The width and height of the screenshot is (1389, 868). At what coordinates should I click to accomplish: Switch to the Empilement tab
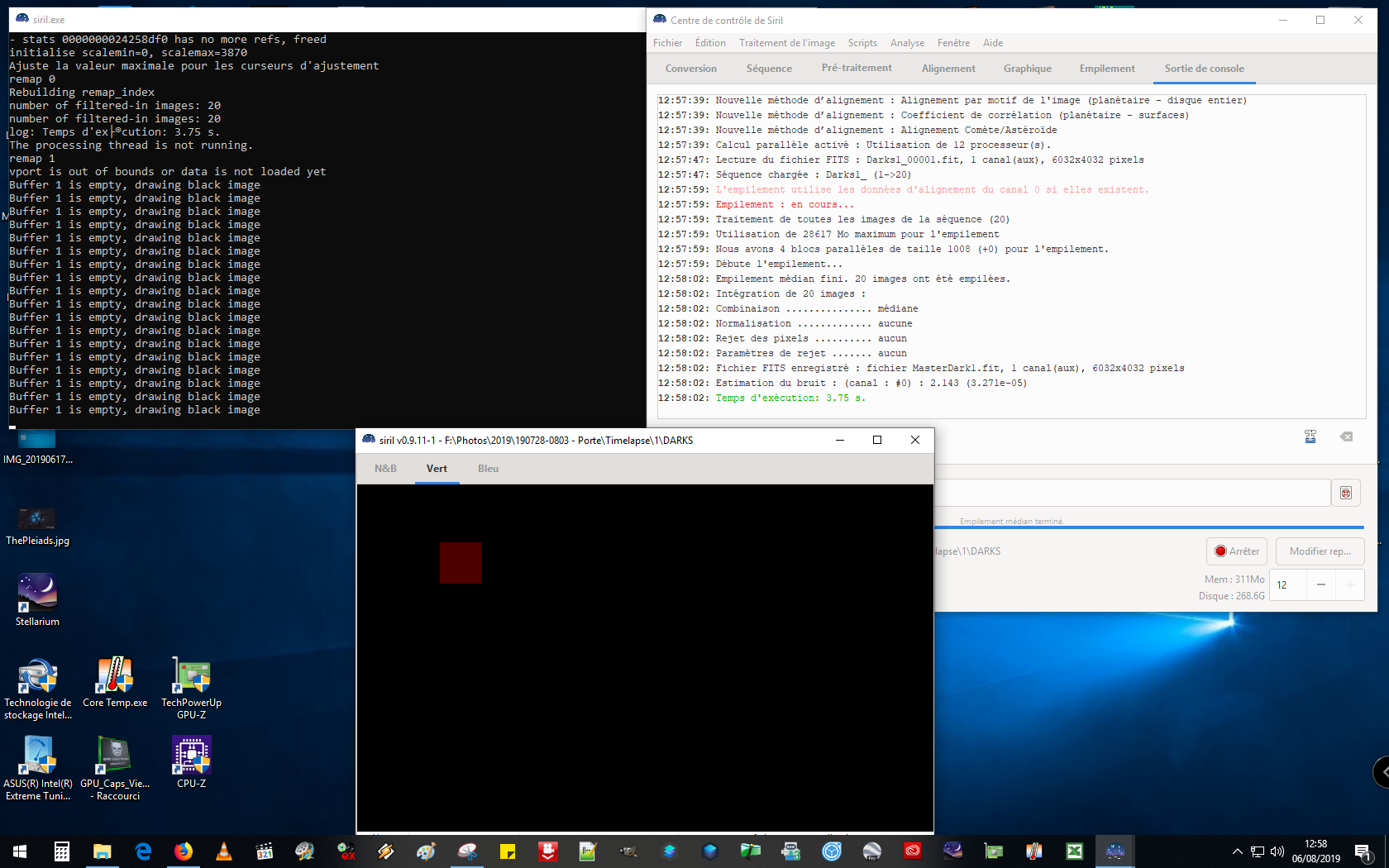(1107, 69)
